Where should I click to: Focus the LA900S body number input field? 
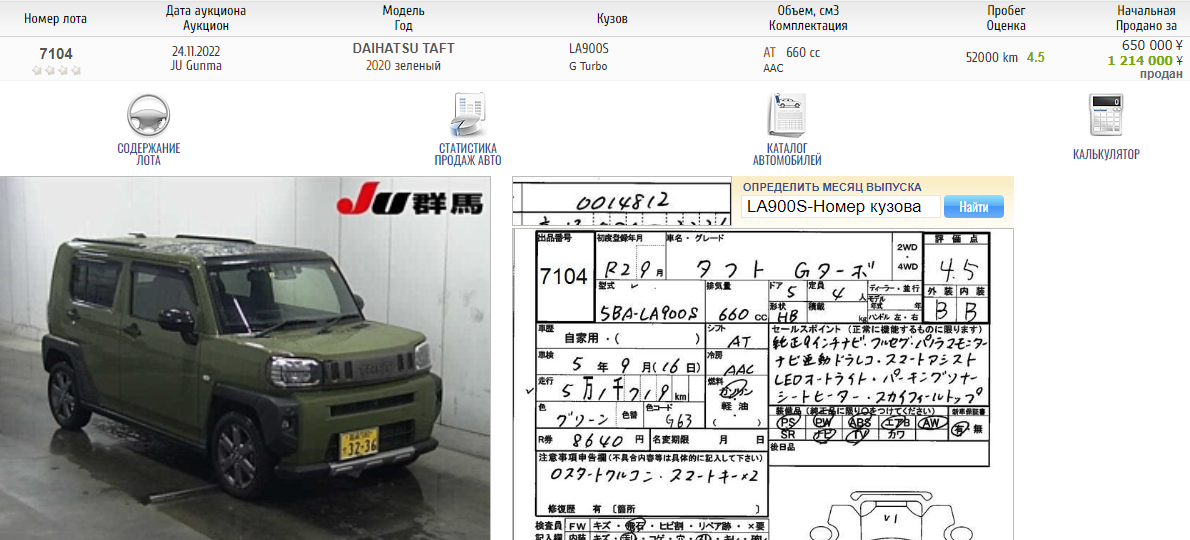click(x=840, y=206)
